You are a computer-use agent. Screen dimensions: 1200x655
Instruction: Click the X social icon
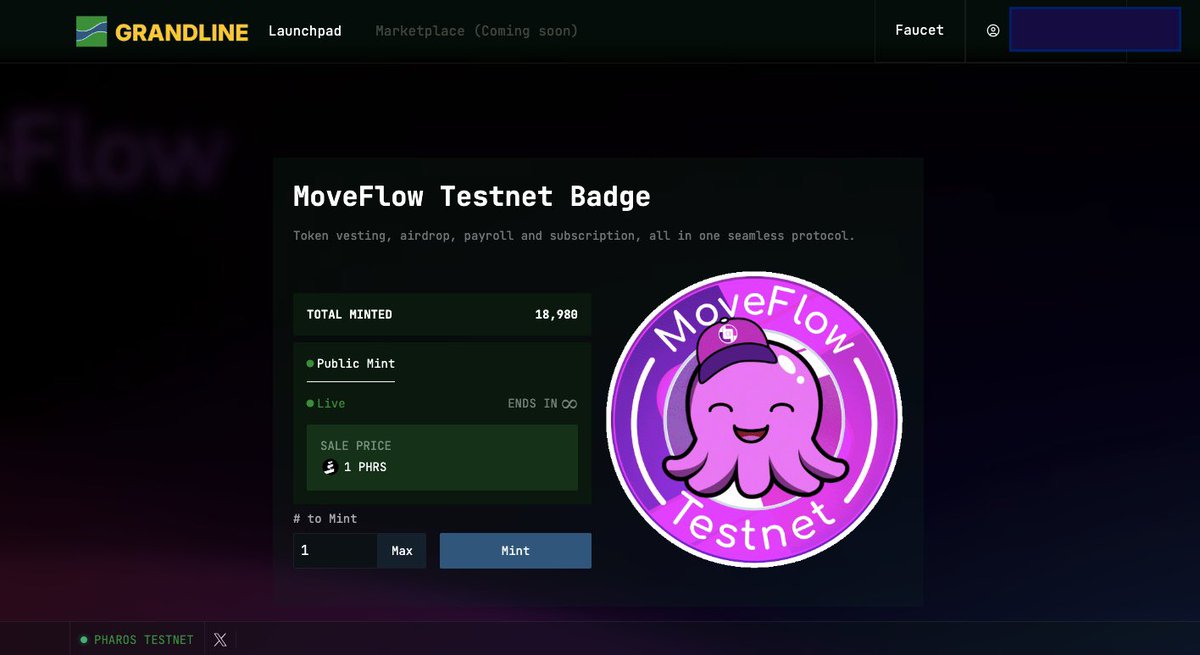coord(220,640)
